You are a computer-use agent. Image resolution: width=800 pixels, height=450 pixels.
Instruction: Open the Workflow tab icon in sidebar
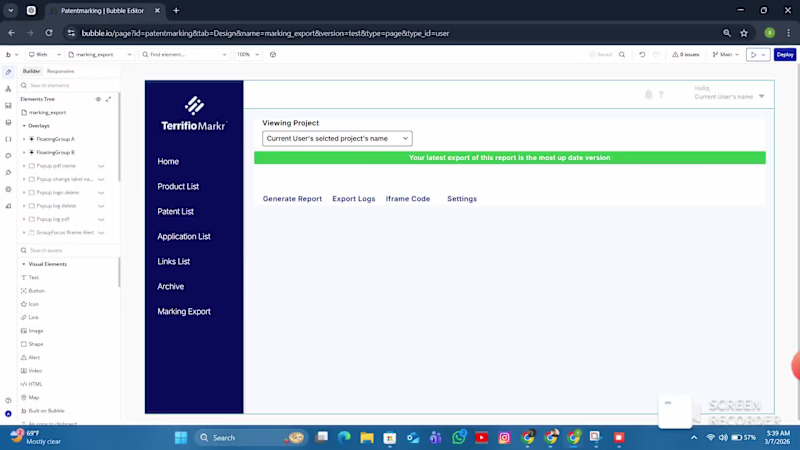(x=8, y=89)
